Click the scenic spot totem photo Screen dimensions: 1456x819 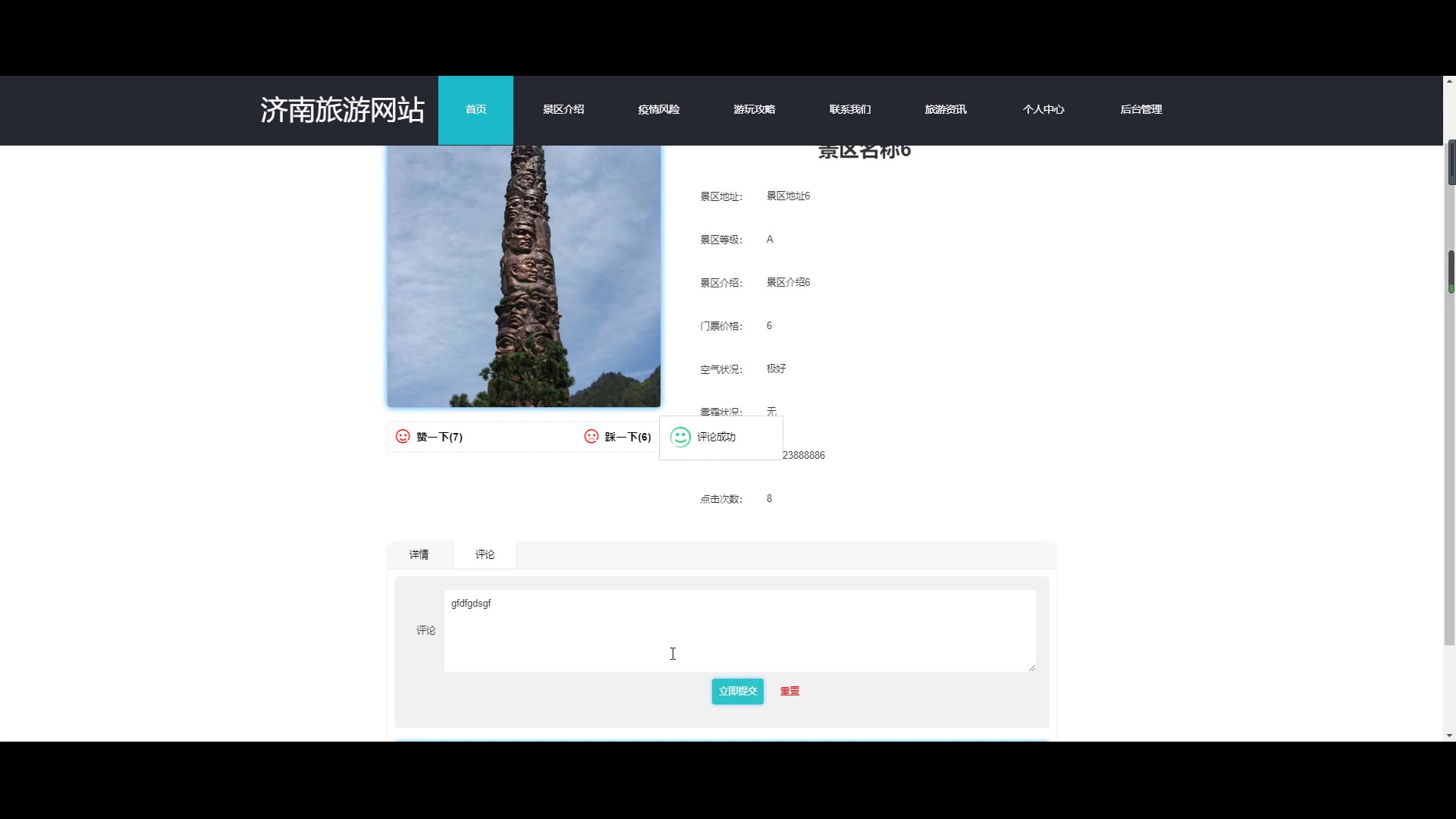click(x=523, y=276)
